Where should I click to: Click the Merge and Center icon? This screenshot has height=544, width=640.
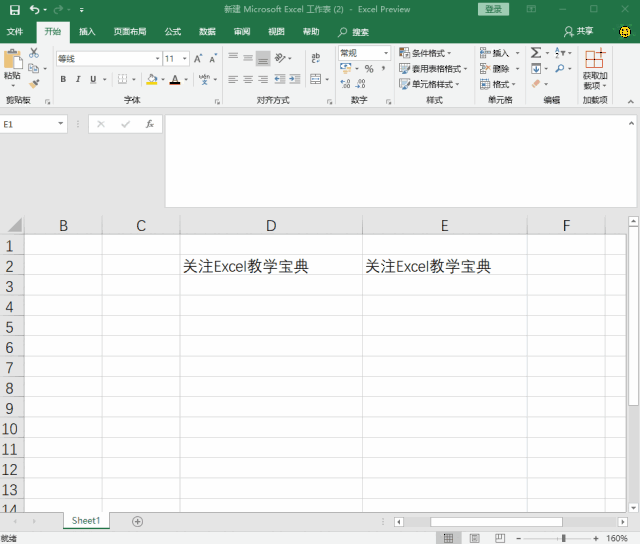pyautogui.click(x=316, y=79)
